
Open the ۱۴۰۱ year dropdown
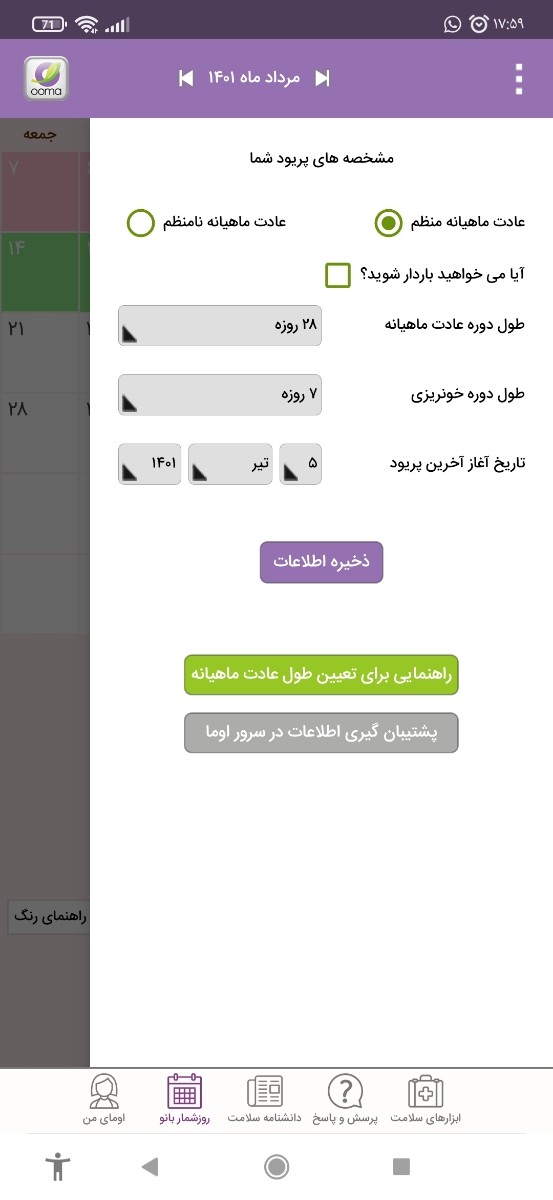[x=150, y=465]
